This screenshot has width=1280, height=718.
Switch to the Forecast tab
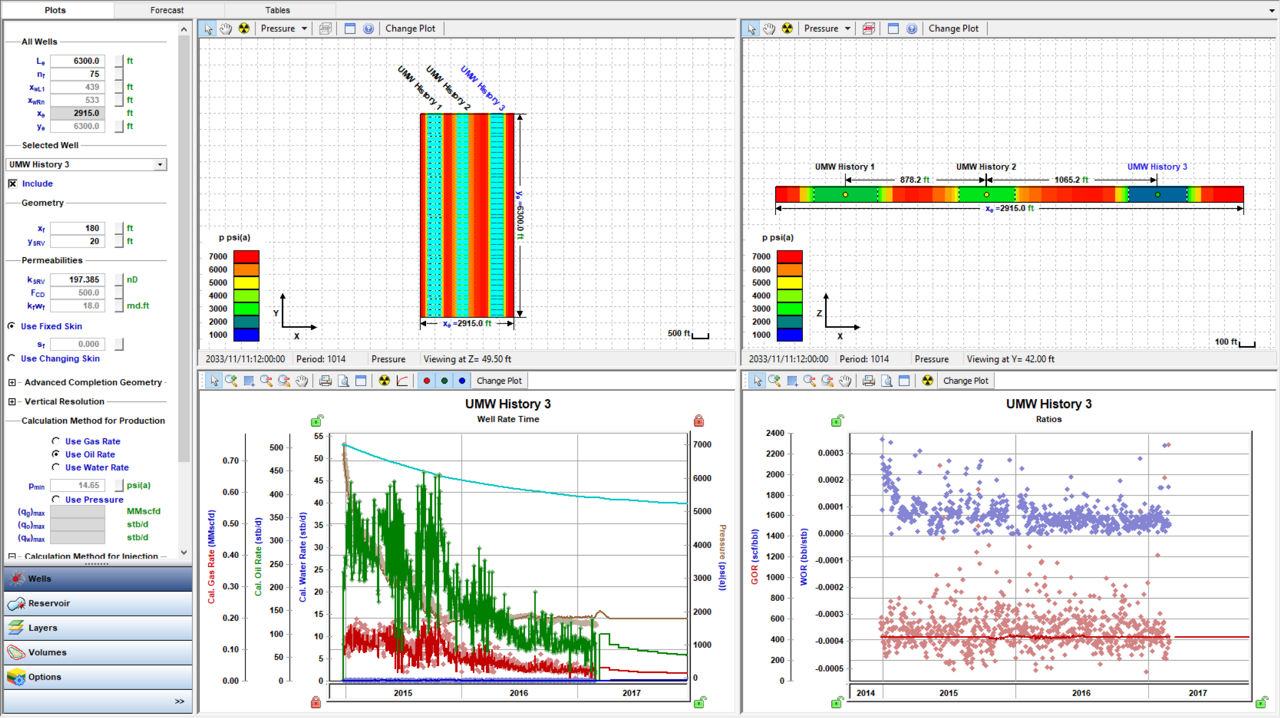point(167,9)
